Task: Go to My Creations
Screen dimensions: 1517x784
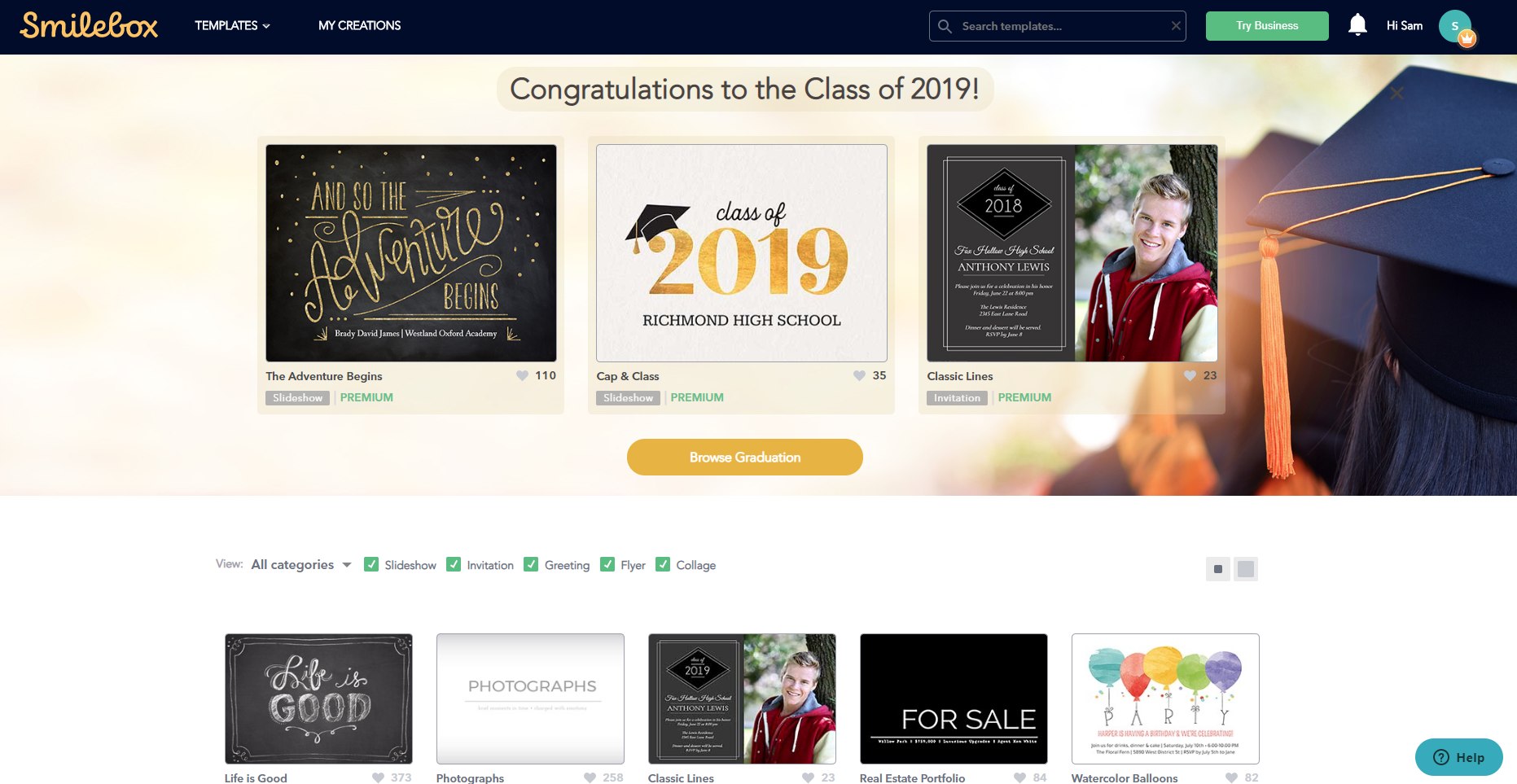Action: [x=359, y=25]
